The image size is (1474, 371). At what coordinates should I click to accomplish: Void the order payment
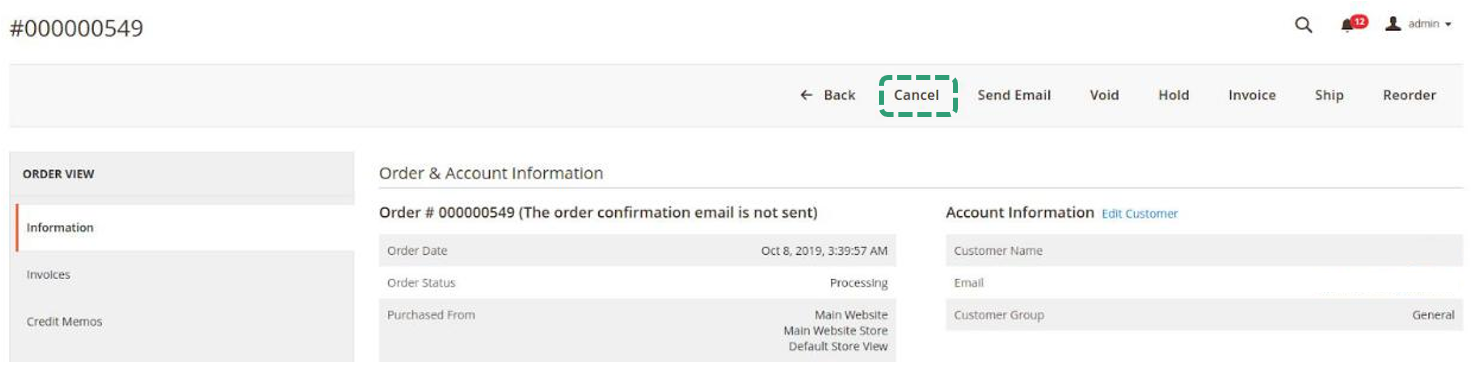1104,95
